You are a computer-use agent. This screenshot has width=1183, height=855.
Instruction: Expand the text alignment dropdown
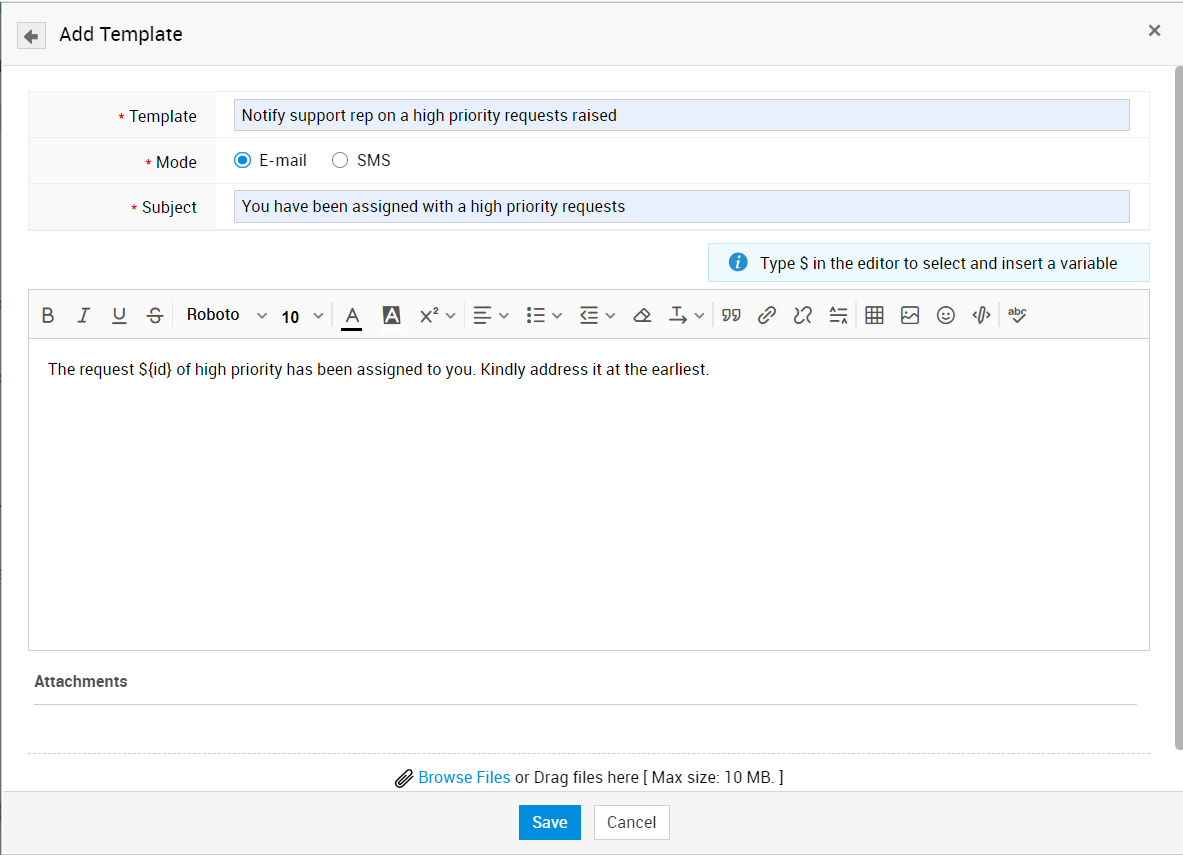coord(491,315)
